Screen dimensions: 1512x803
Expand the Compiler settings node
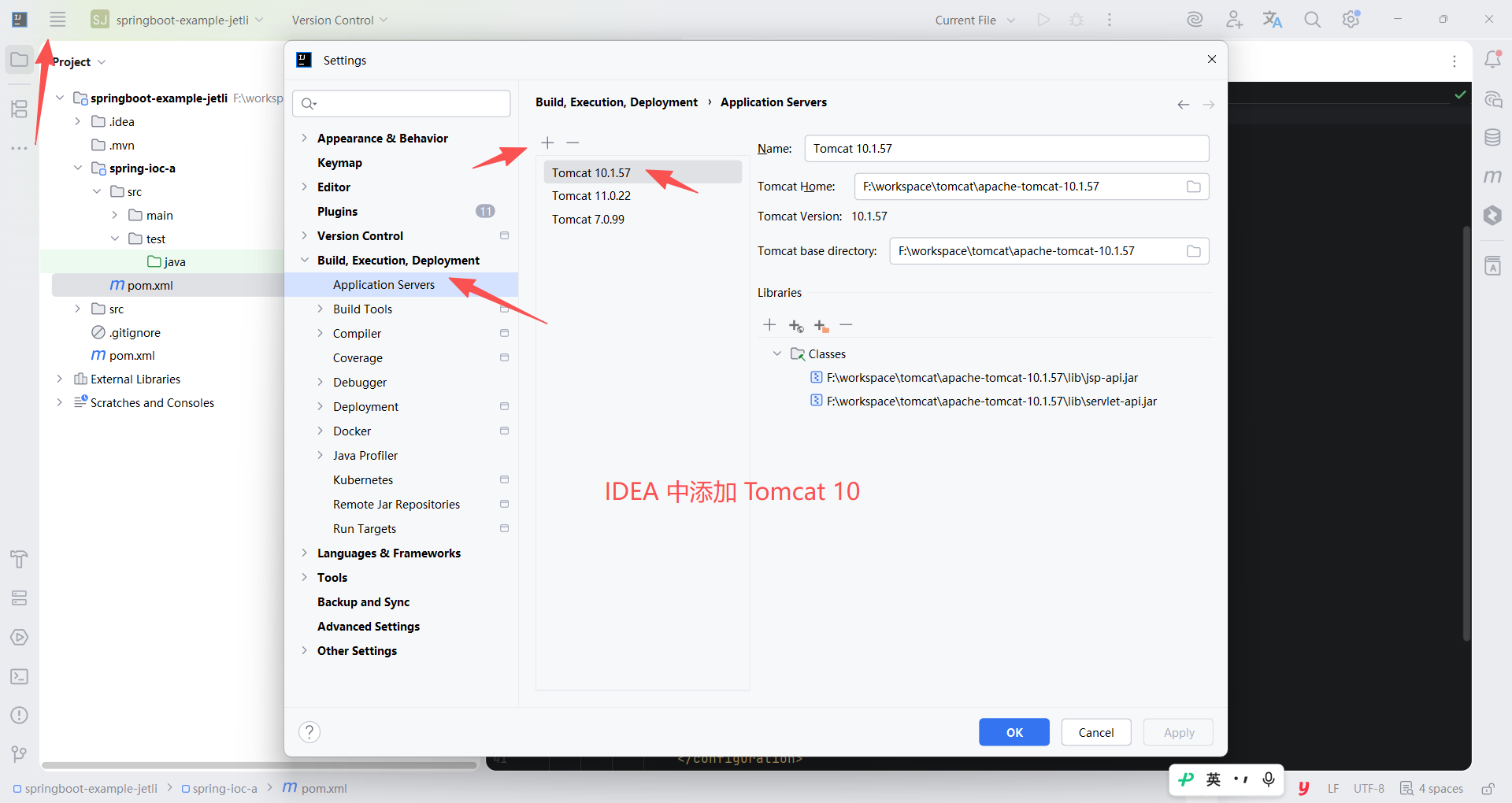coord(320,334)
